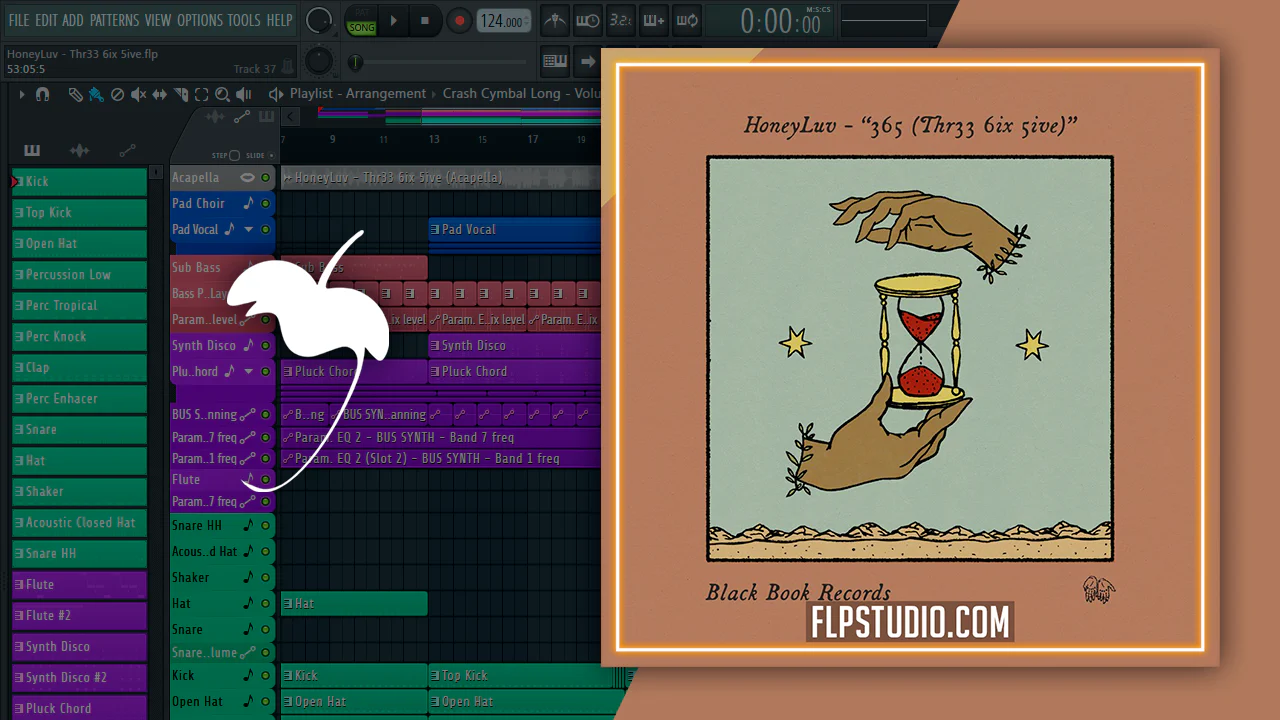
Task: Open the EDIT menu
Action: (46, 20)
